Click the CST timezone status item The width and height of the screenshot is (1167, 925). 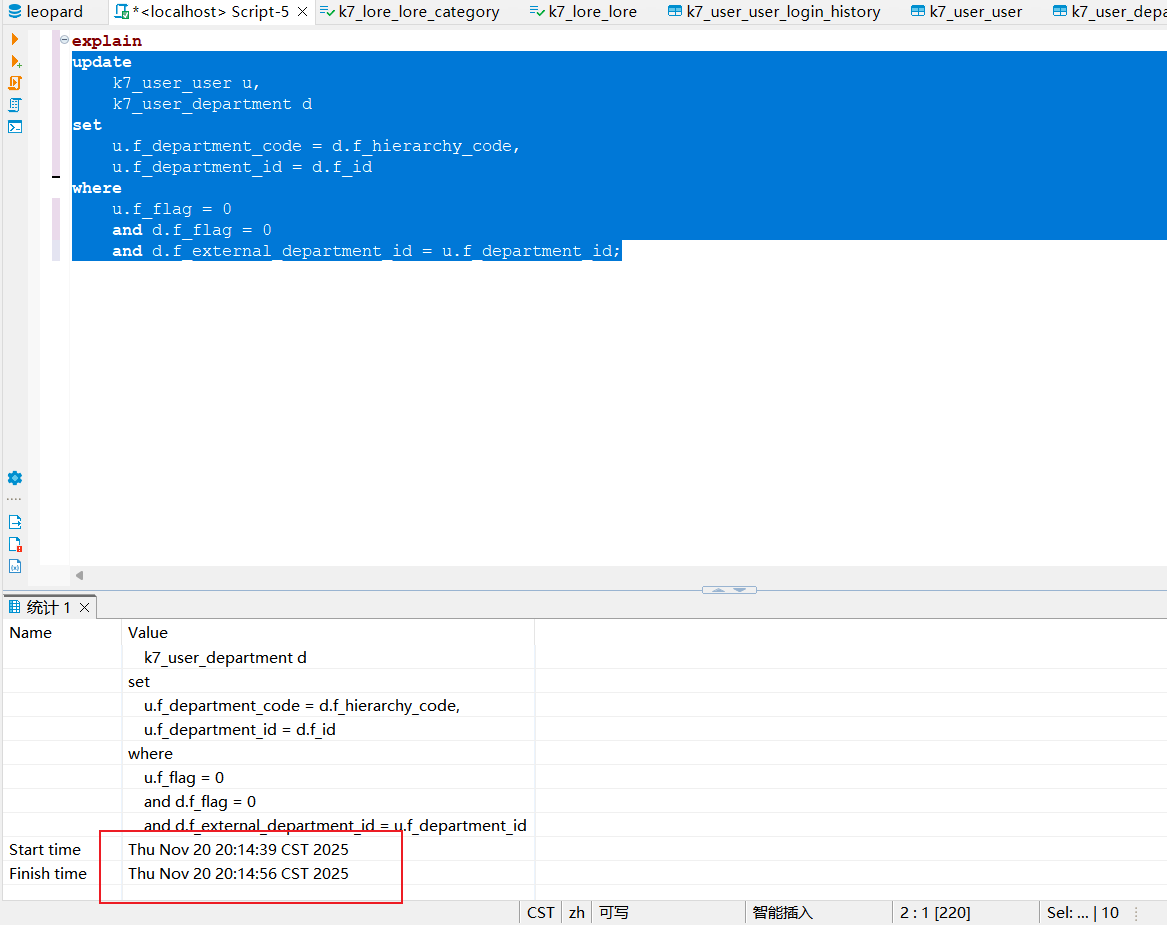540,912
